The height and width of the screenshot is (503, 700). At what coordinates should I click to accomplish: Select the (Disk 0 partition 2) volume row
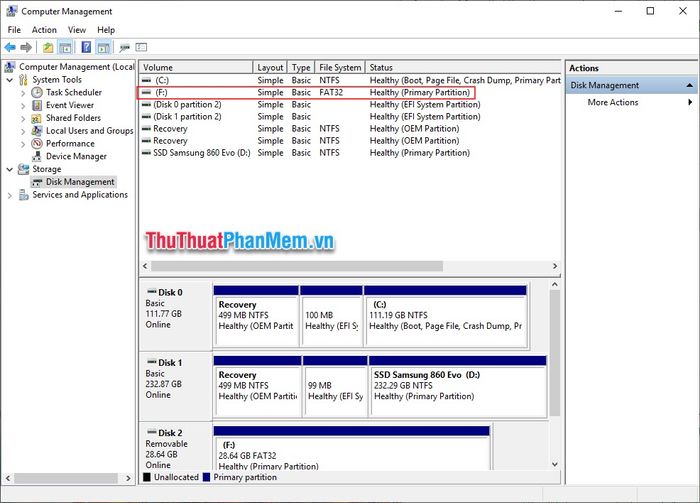click(x=350, y=104)
